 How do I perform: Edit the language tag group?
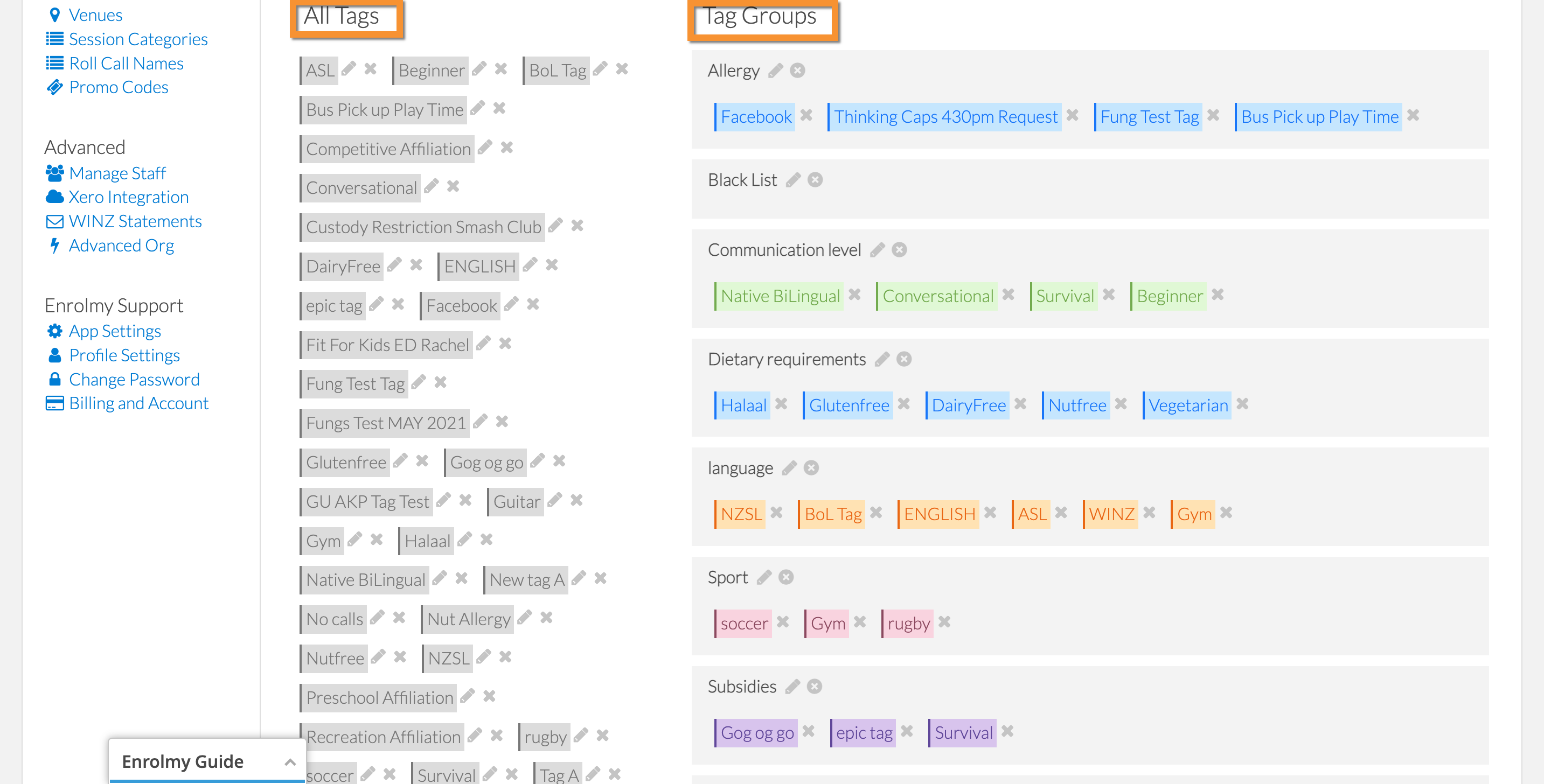coord(789,468)
